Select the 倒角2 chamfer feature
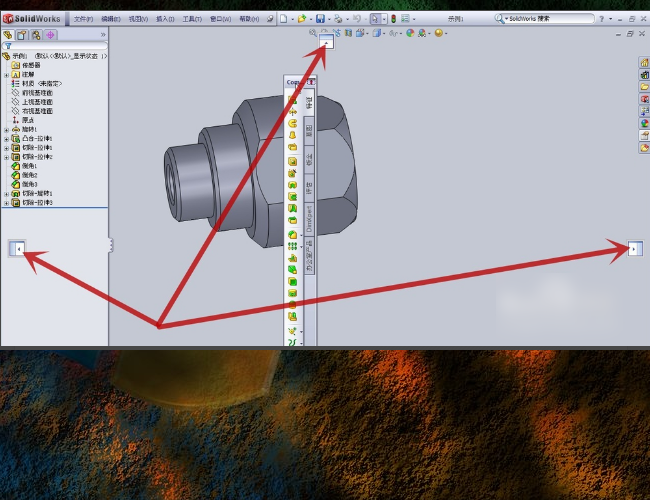This screenshot has height=500, width=650. (24, 175)
